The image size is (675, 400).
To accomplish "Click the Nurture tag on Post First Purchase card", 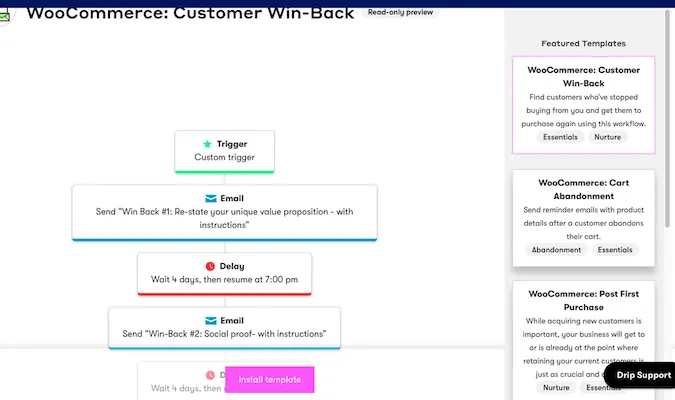I will [x=556, y=388].
